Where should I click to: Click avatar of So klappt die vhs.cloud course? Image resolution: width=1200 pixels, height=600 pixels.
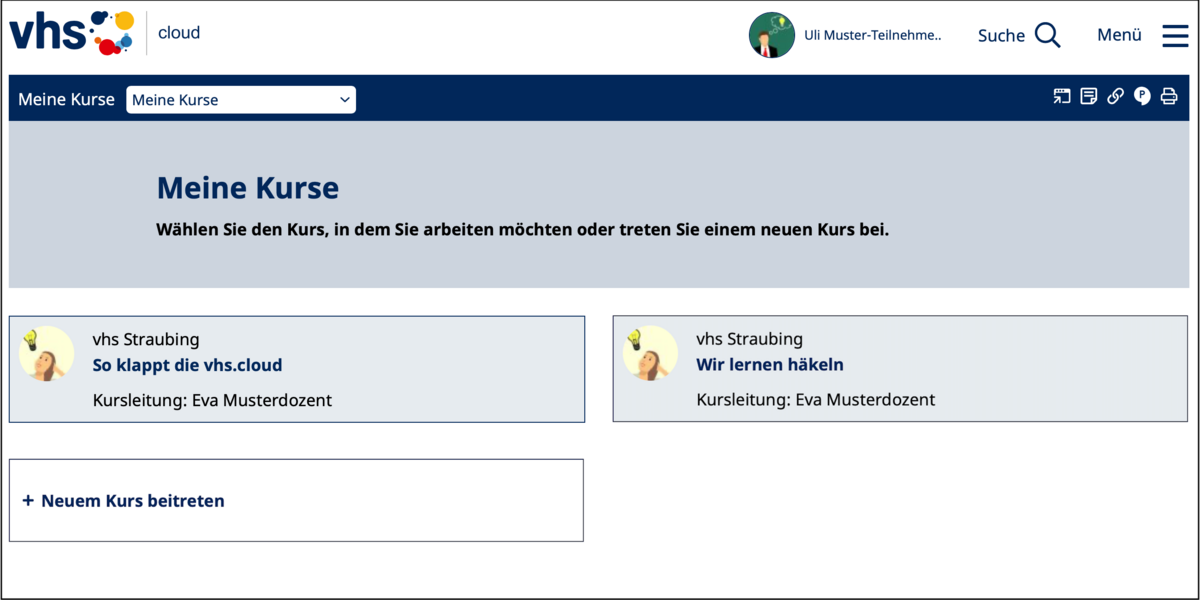tap(47, 353)
